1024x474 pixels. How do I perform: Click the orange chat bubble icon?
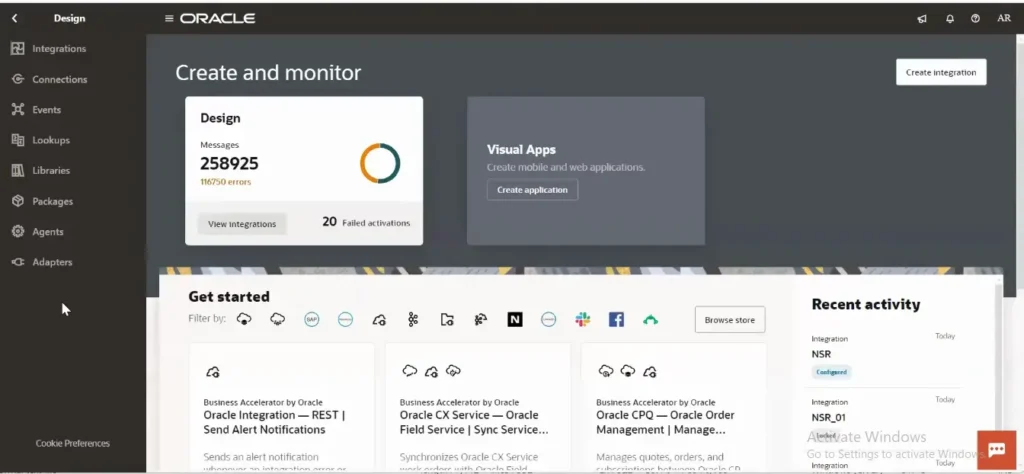[x=996, y=450]
